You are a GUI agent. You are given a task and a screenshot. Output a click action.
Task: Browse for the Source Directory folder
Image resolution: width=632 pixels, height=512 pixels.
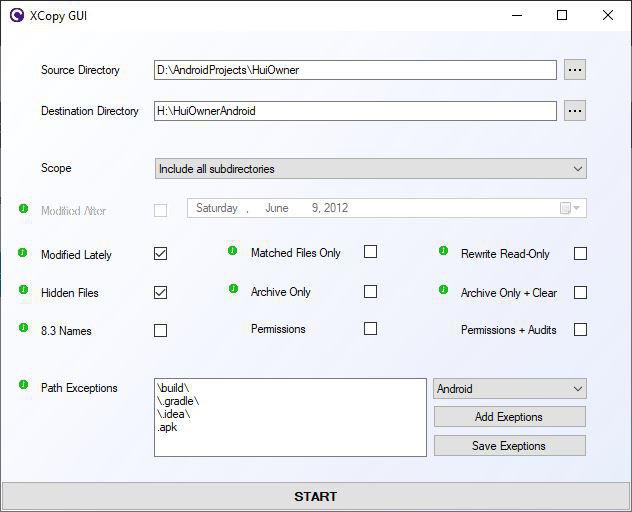coord(575,70)
